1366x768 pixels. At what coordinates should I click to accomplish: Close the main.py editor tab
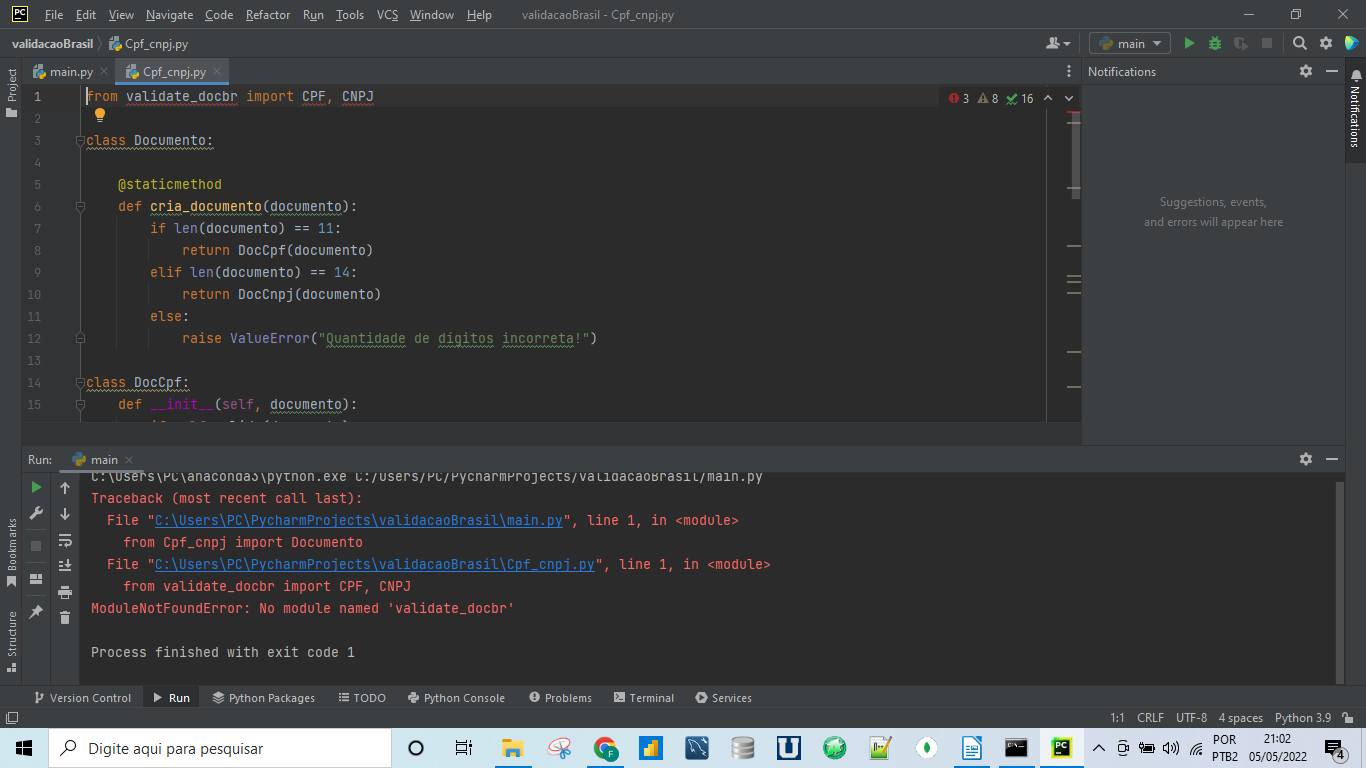104,72
